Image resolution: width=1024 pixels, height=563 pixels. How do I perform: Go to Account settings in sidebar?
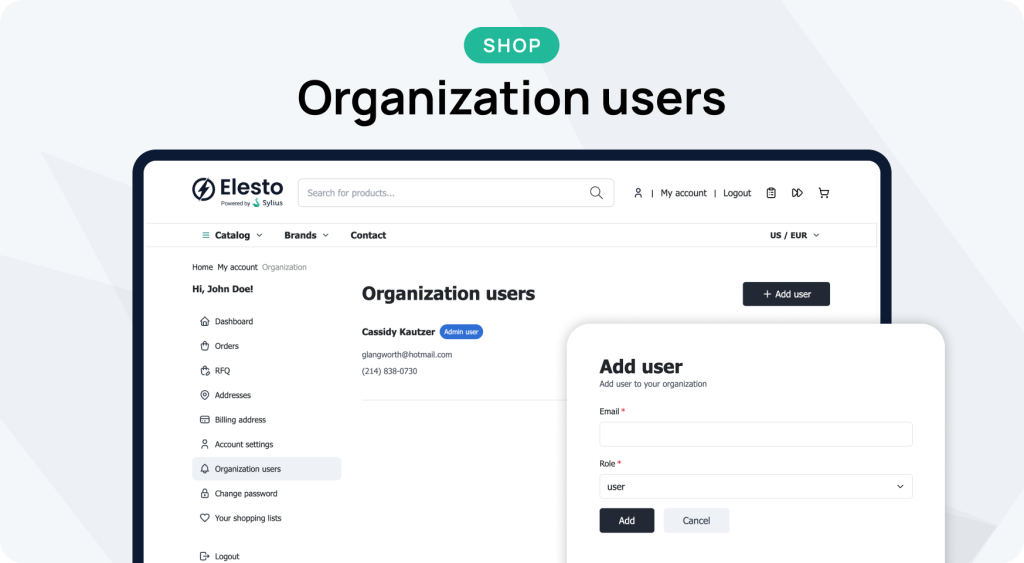click(243, 444)
